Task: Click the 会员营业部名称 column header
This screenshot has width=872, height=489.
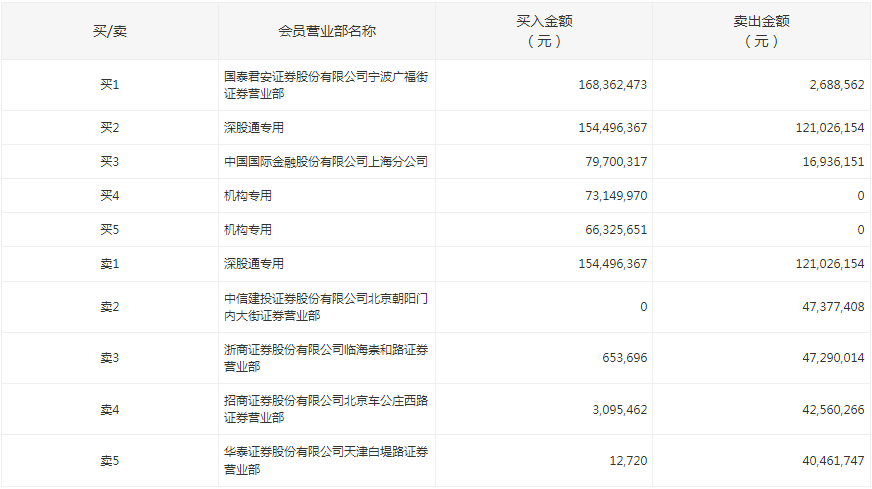Action: pyautogui.click(x=326, y=31)
